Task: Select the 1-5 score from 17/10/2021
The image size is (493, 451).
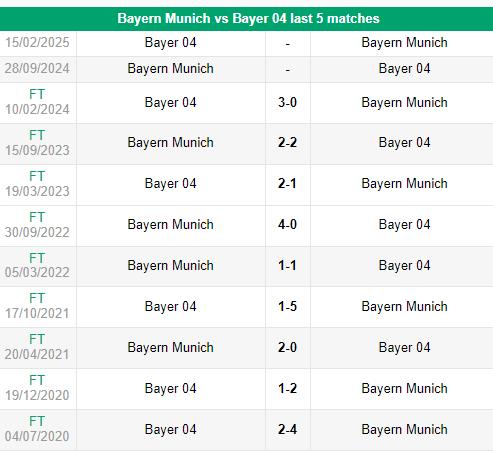Action: point(287,307)
